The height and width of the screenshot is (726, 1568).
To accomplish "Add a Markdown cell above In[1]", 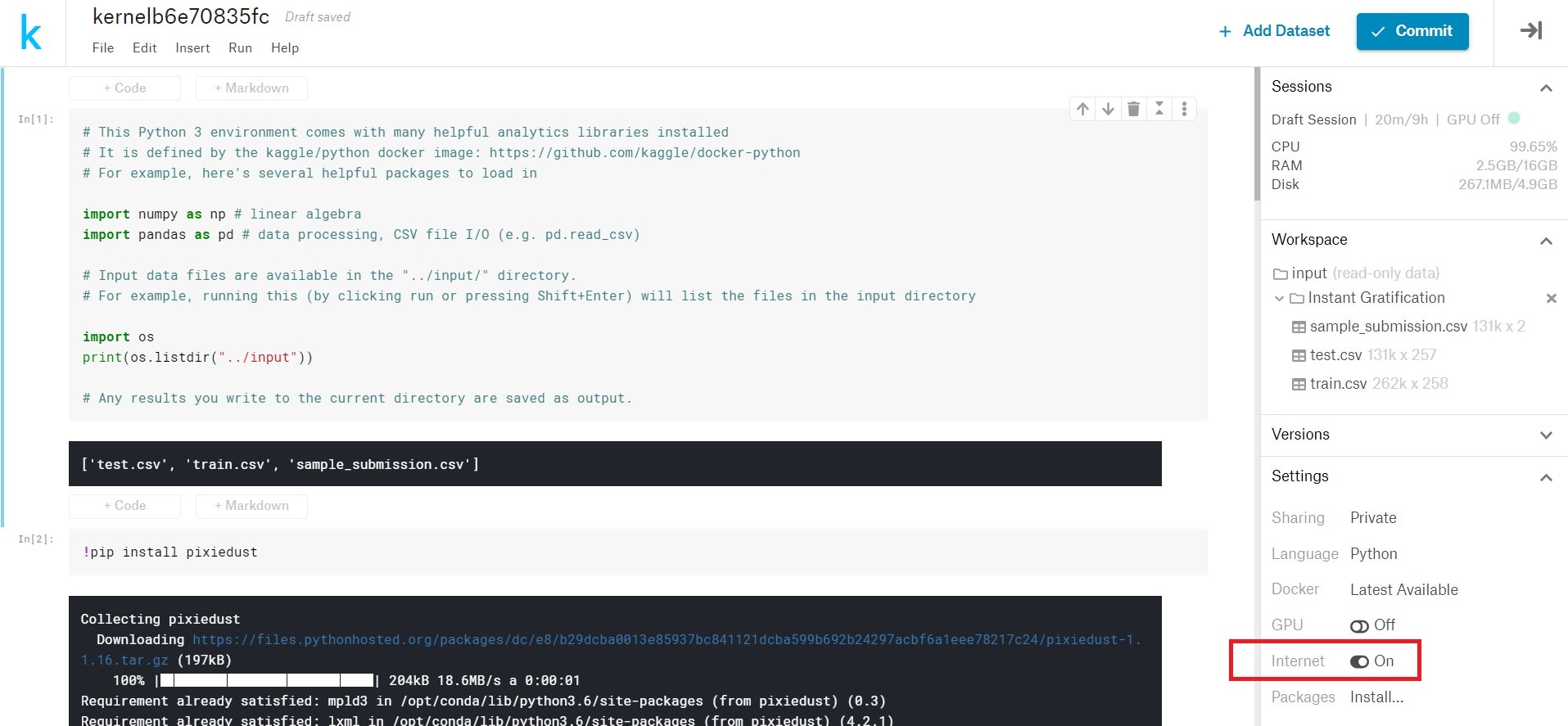I will (251, 88).
